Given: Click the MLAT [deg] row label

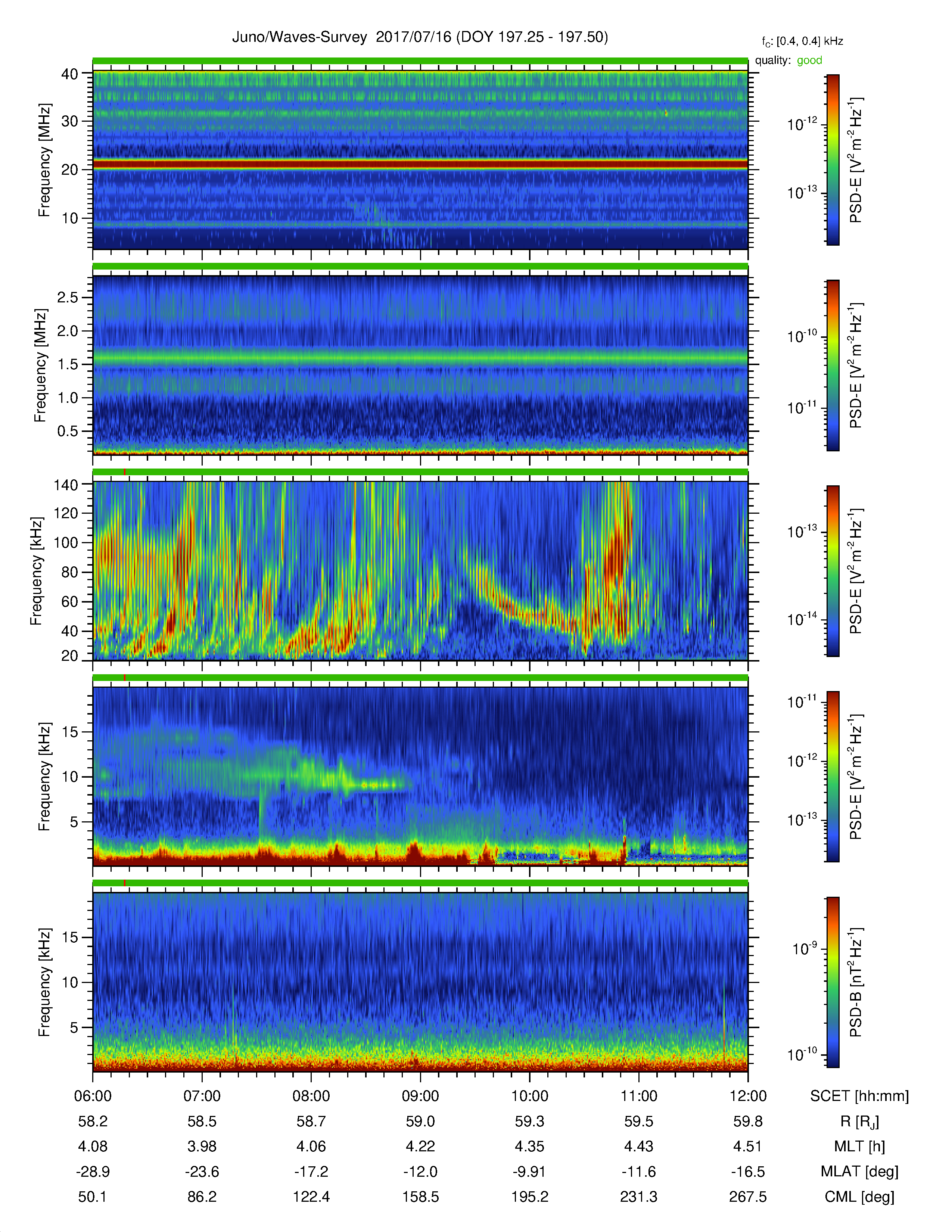Looking at the screenshot, I should tap(859, 1172).
